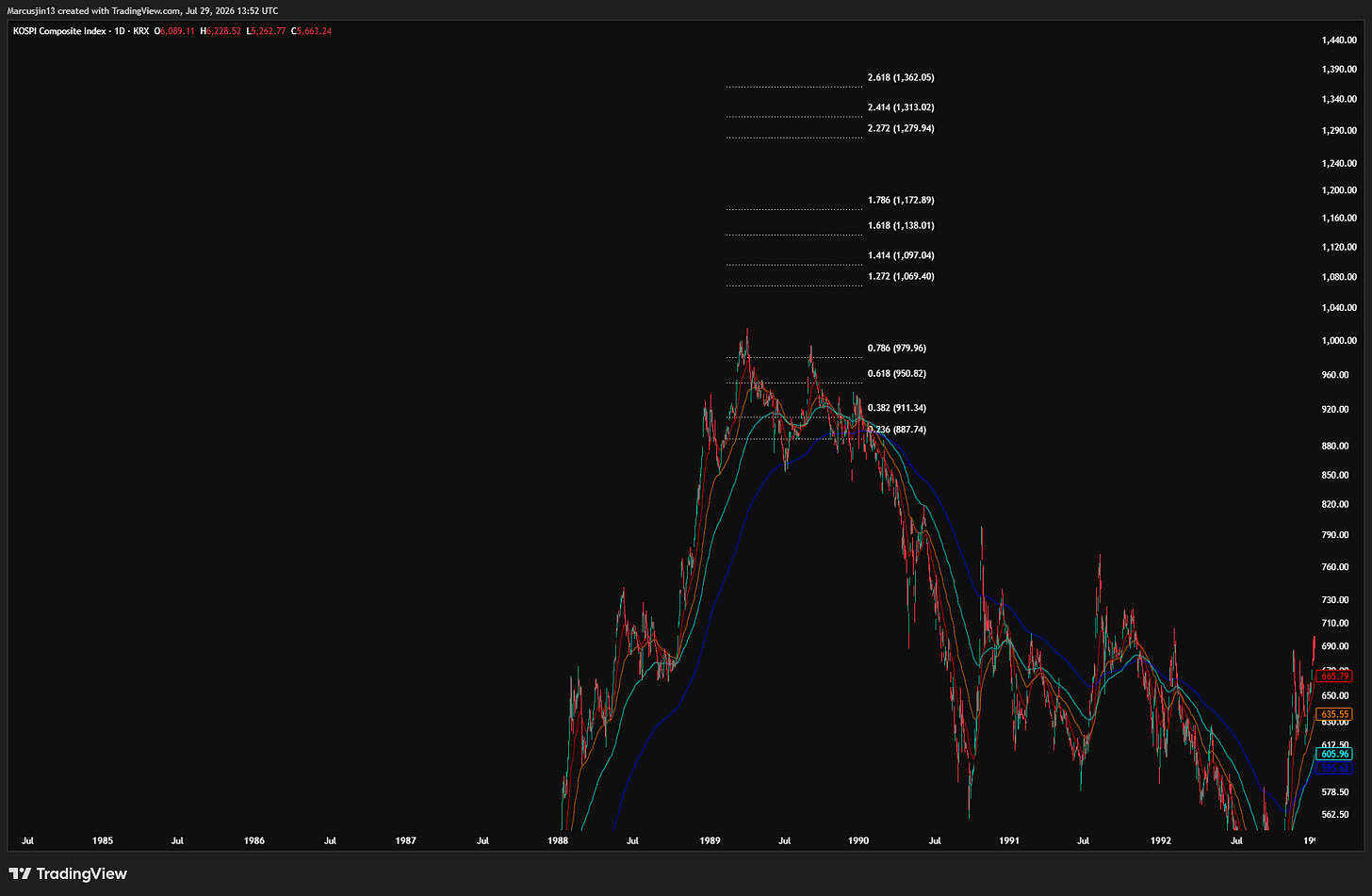Click 920.00 on the price axis
Screen dimensions: 1372x896
(1335, 410)
